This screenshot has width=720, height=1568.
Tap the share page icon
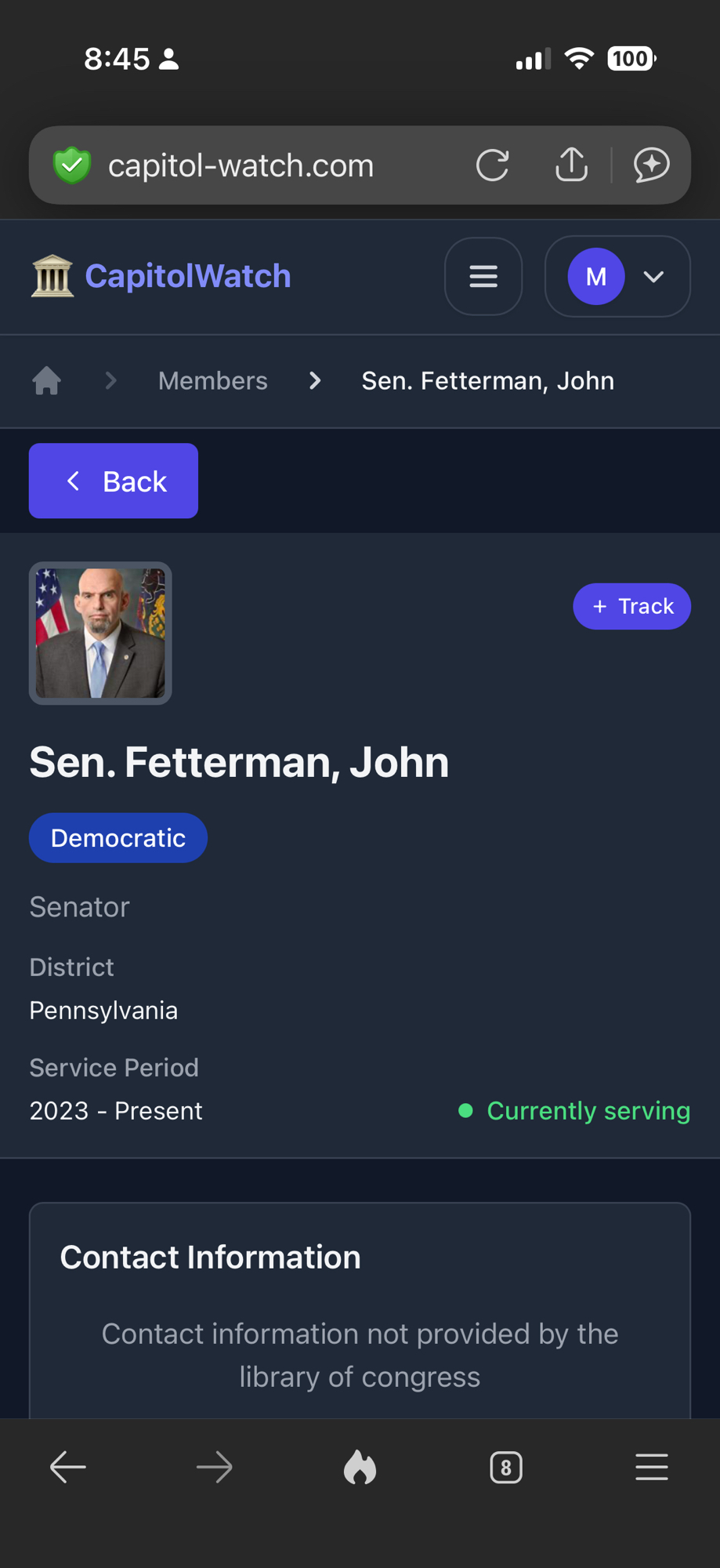(571, 165)
